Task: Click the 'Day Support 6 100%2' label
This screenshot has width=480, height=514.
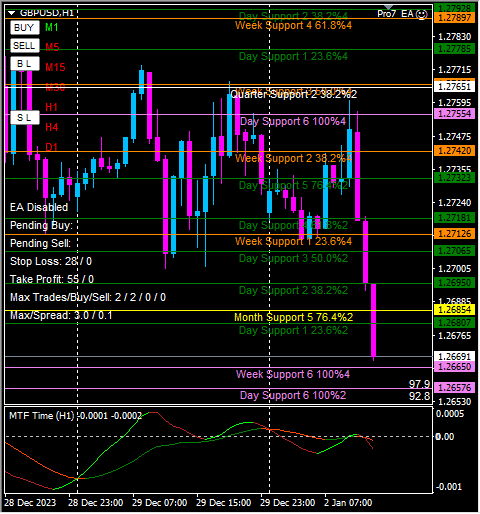Action: tap(293, 395)
